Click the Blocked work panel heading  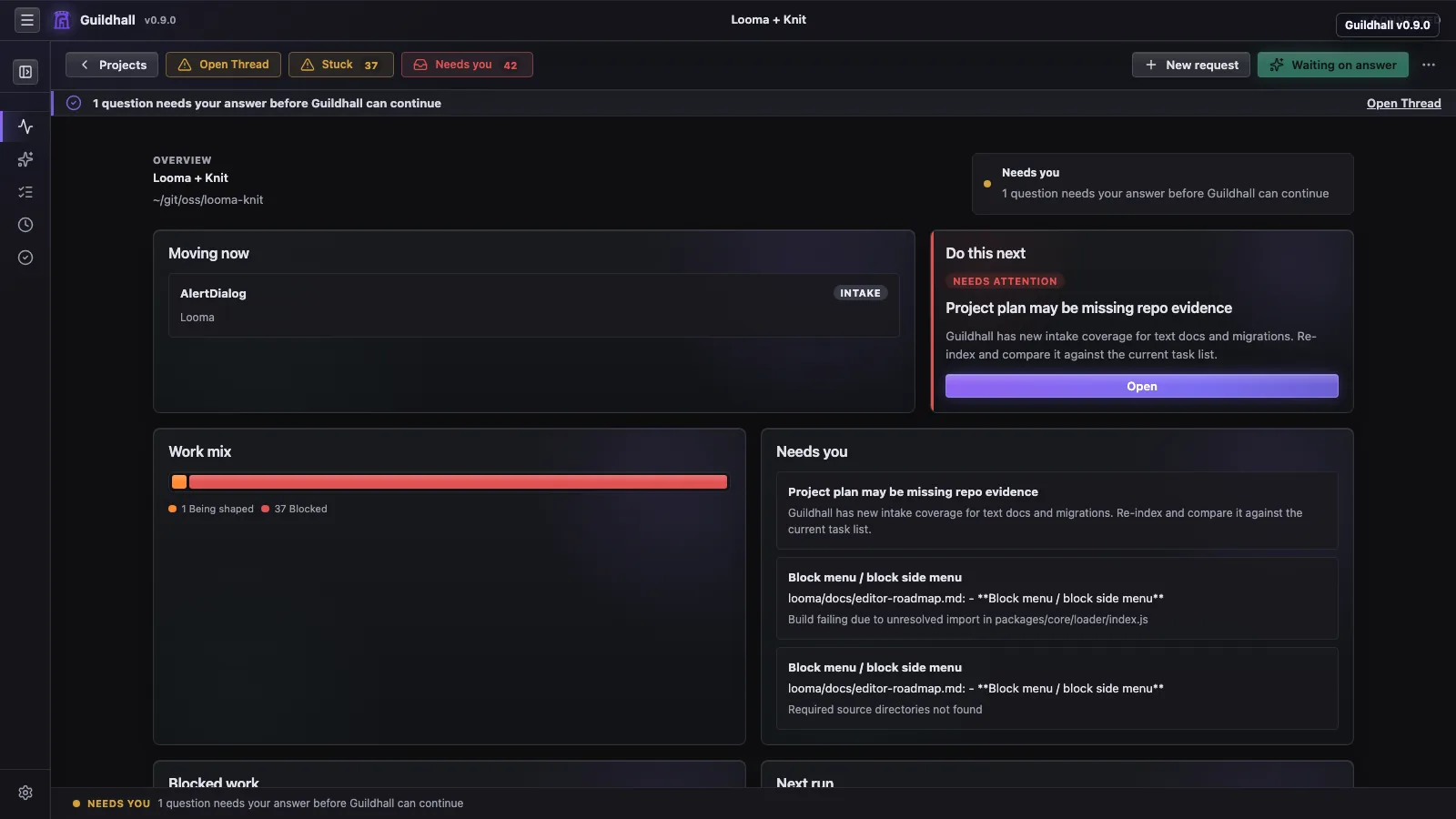[213, 782]
